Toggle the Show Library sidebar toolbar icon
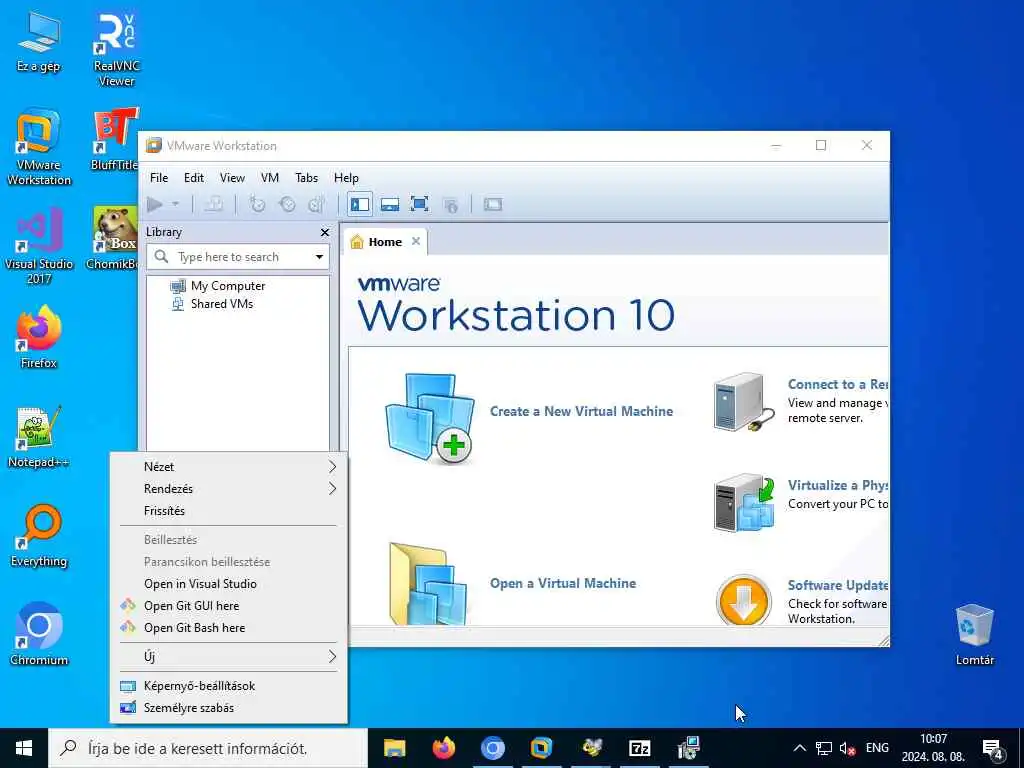Image resolution: width=1024 pixels, height=768 pixels. point(360,204)
